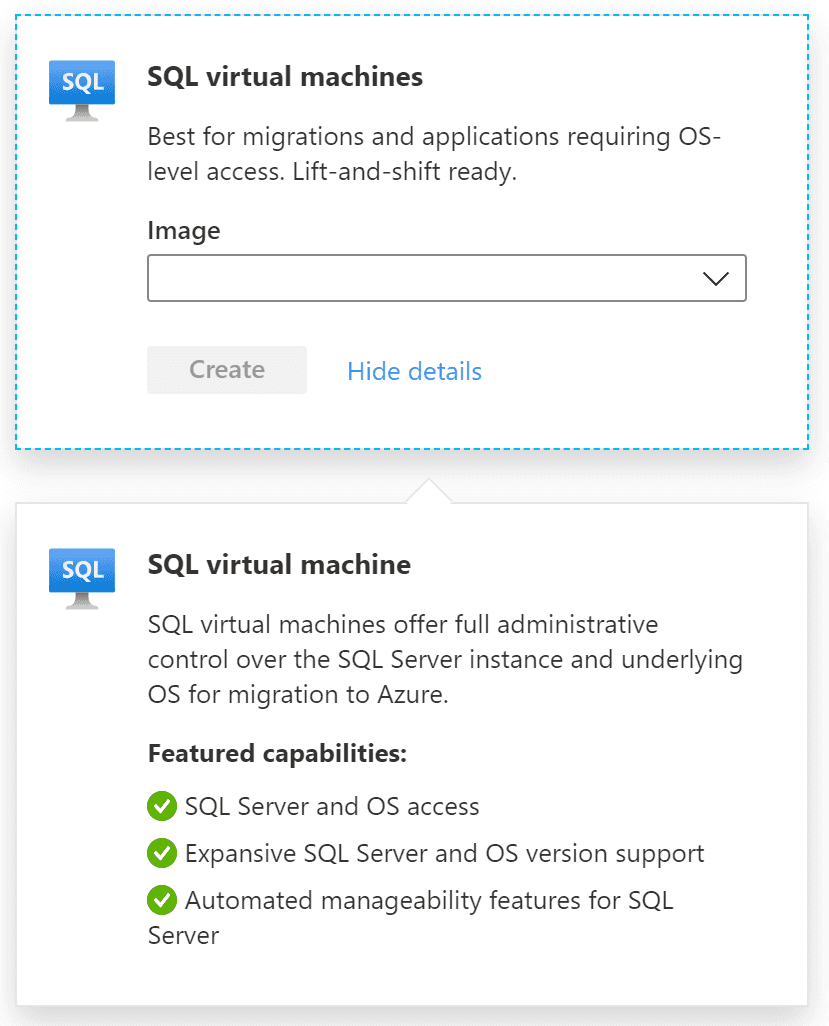Click the SQL virtual machine details icon
Image resolution: width=829 pixels, height=1026 pixels.
[x=82, y=579]
